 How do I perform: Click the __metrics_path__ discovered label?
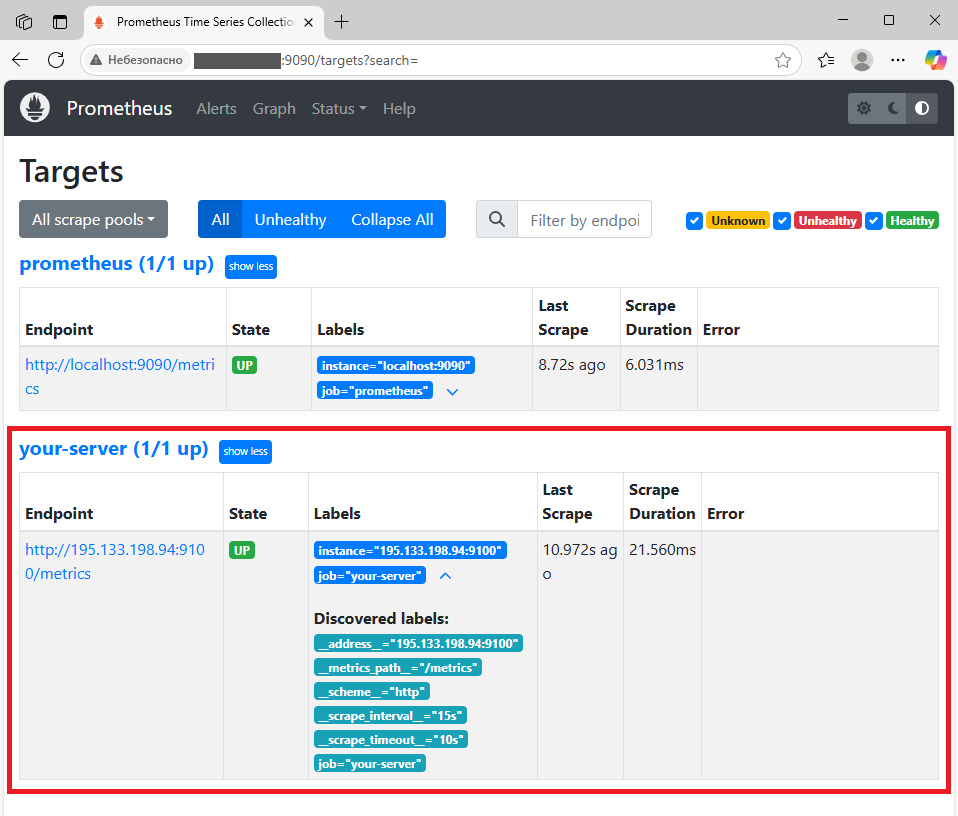(x=398, y=668)
